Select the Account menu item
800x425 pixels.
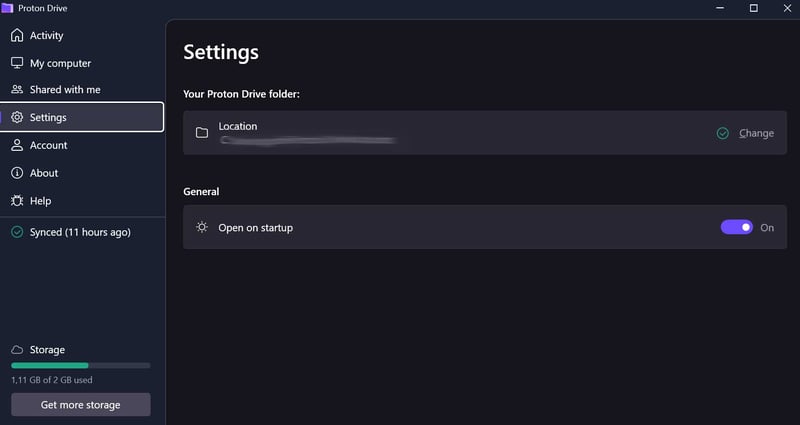pyautogui.click(x=48, y=145)
